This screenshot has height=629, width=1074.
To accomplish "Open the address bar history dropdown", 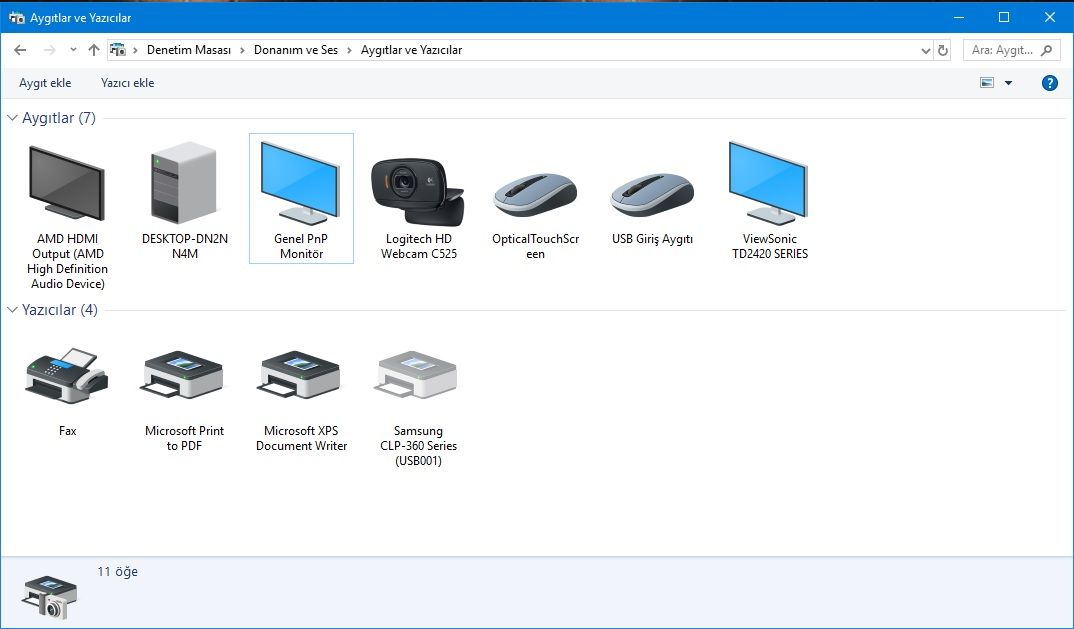I will (925, 50).
